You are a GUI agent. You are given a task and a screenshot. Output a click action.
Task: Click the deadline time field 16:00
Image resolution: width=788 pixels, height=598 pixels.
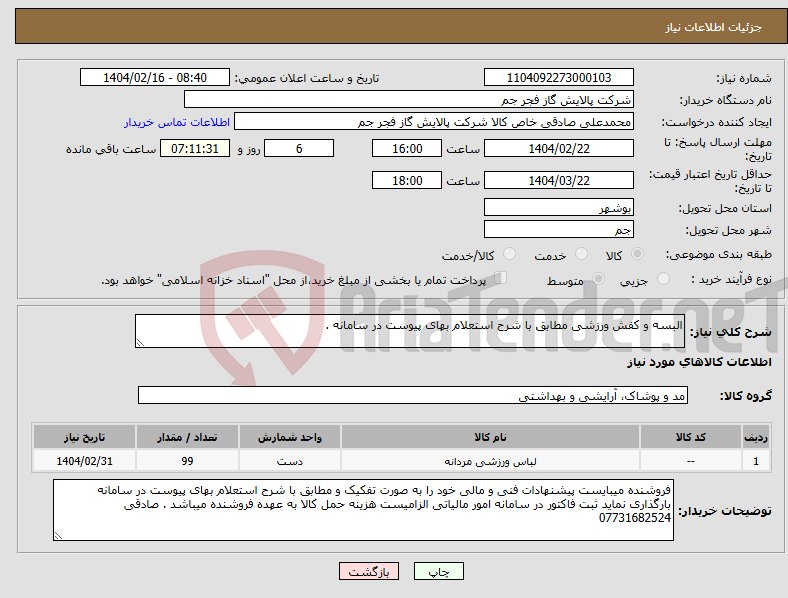407,149
